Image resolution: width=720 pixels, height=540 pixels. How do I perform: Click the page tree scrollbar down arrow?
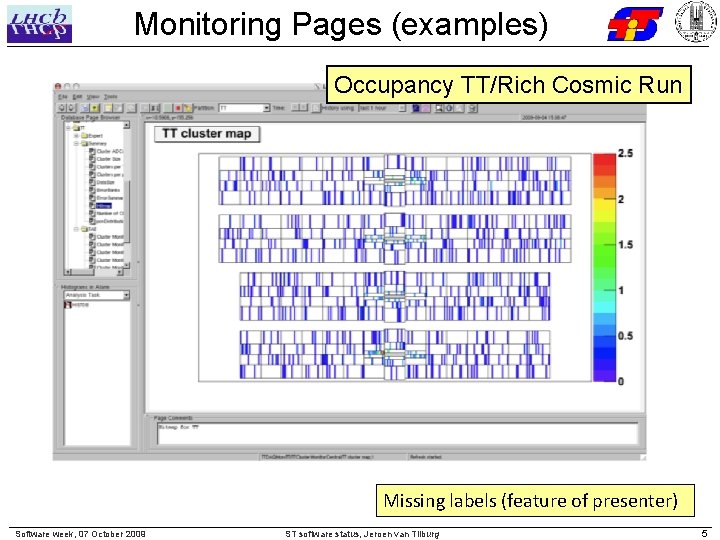(x=127, y=265)
